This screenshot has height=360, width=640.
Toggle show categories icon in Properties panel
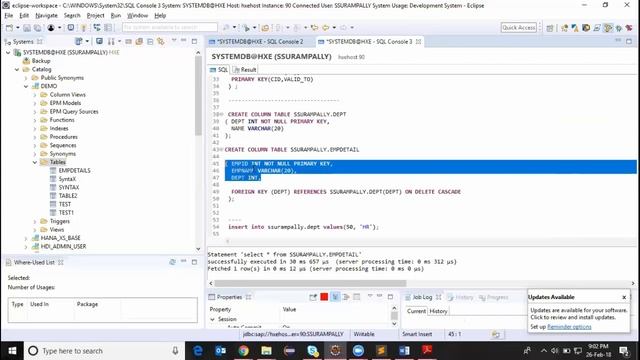coord(335,297)
